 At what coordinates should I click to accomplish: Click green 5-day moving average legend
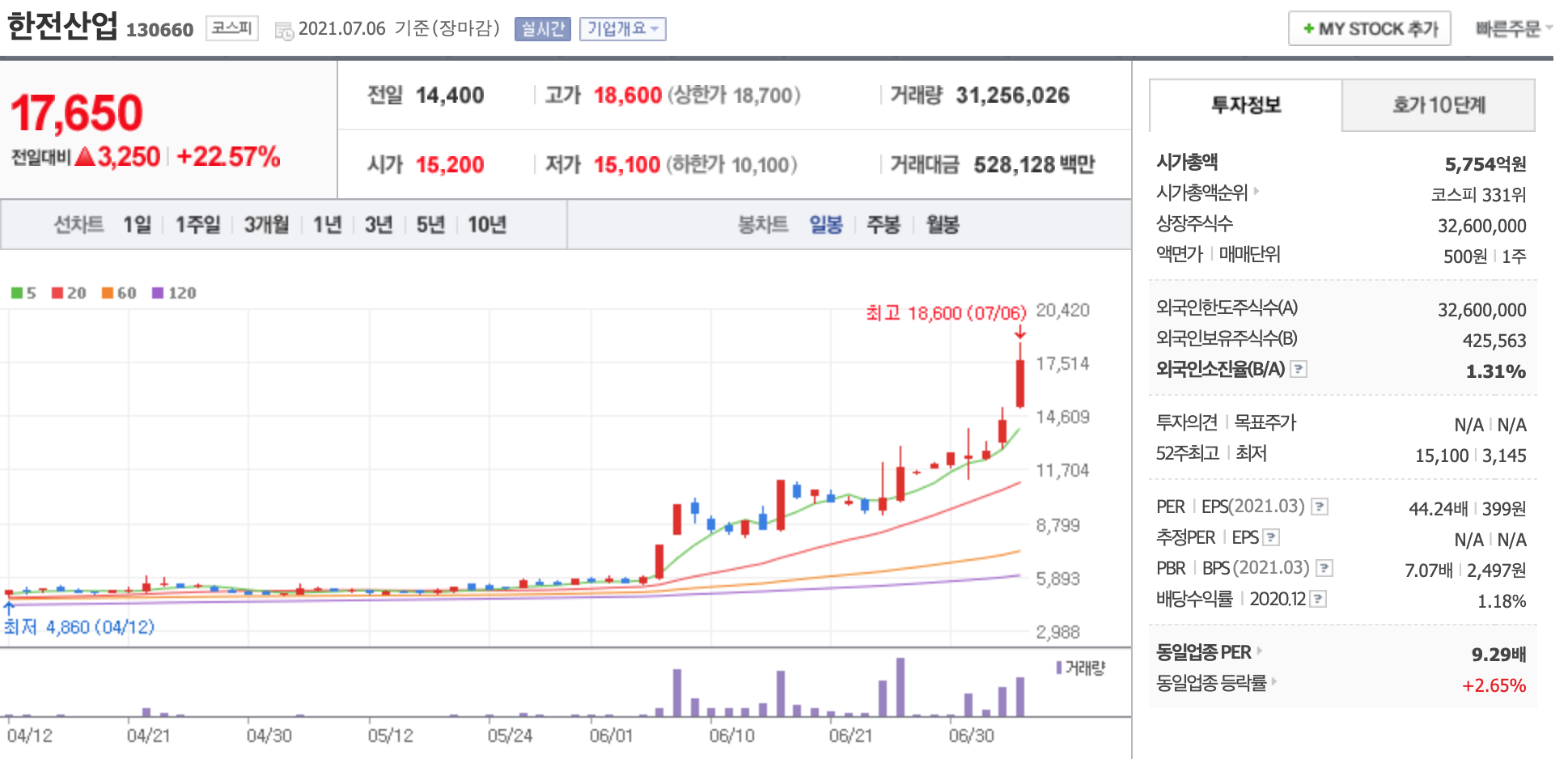(23, 293)
